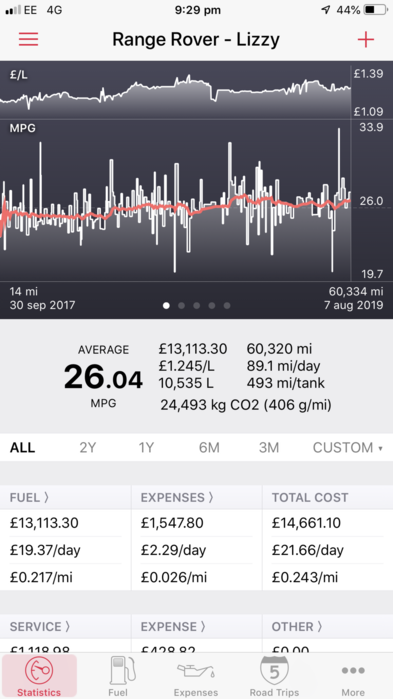Expand the EXPENSES cost details
This screenshot has width=393, height=699.
(177, 498)
